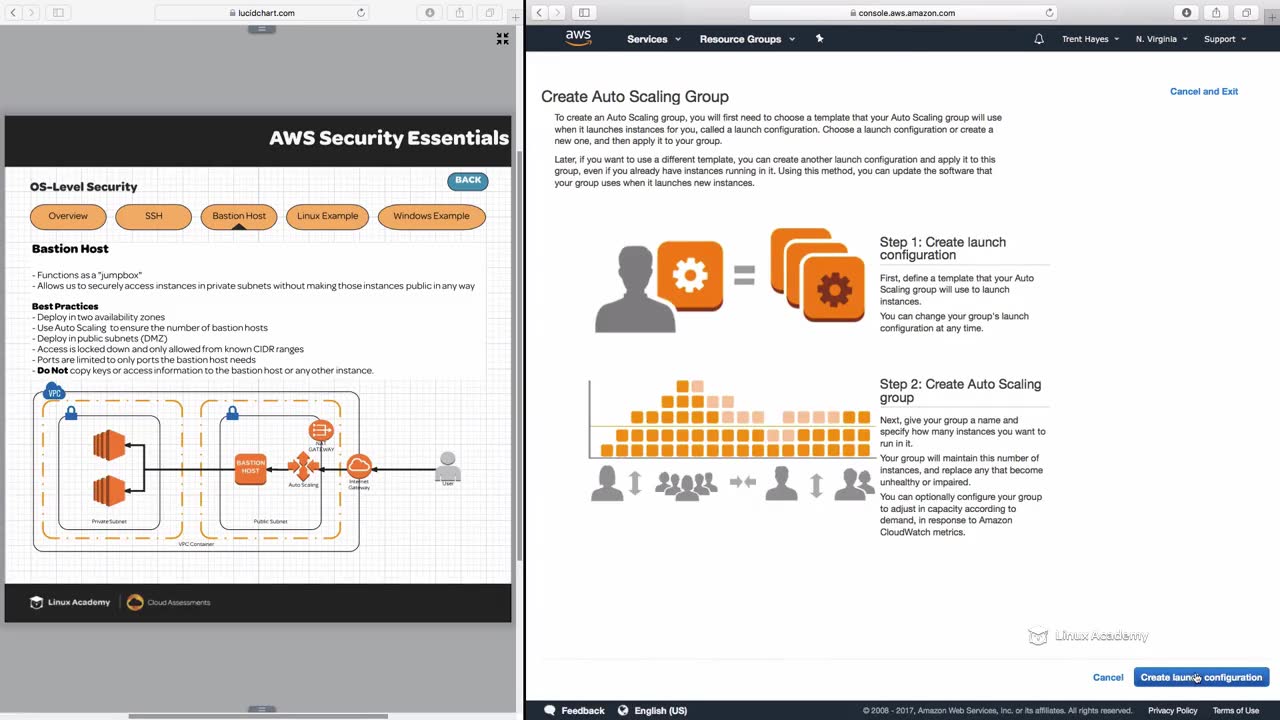The width and height of the screenshot is (1280, 720).
Task: Cancel the Auto Scaling group wizard
Action: (1108, 677)
